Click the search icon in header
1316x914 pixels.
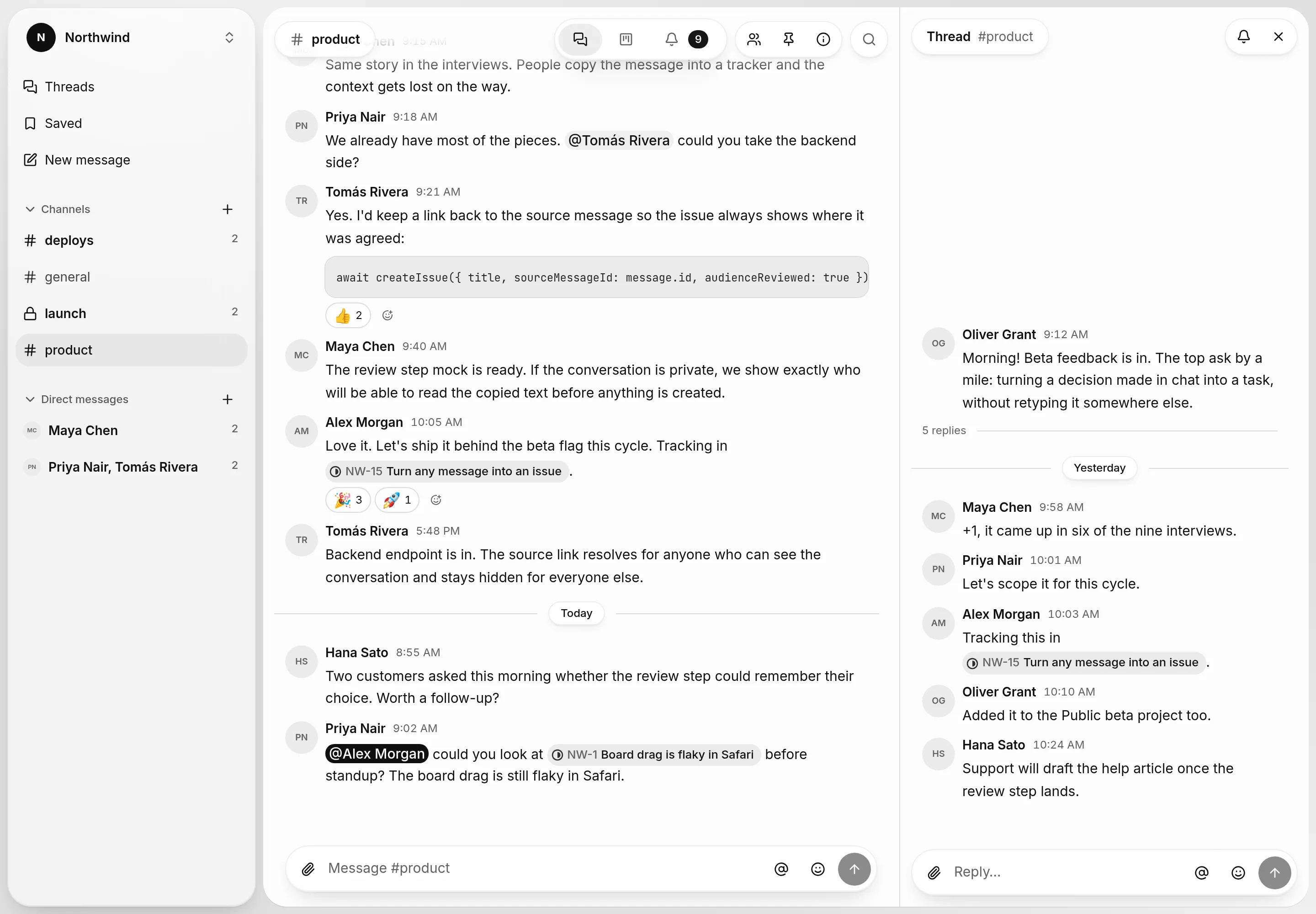click(x=869, y=39)
